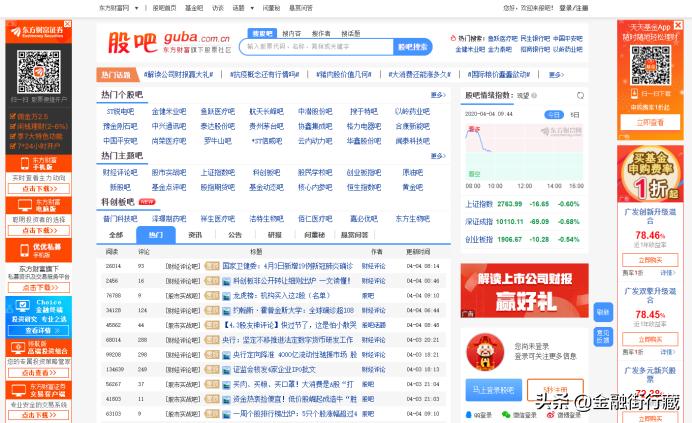Image resolution: width=692 pixels, height=423 pixels.
Task: Click image icon on 龙虎榜 post row
Action: point(226,296)
